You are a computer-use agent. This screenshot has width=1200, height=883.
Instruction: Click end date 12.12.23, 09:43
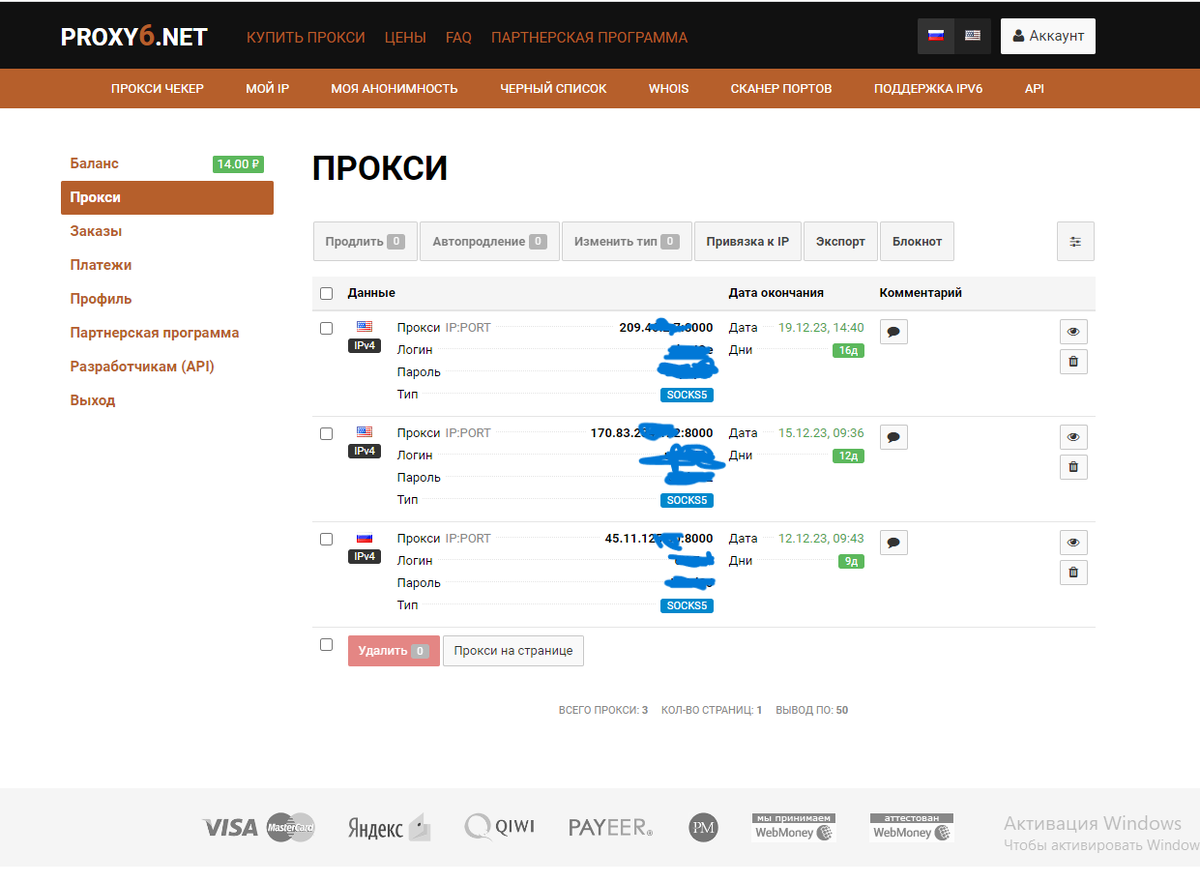pyautogui.click(x=821, y=539)
